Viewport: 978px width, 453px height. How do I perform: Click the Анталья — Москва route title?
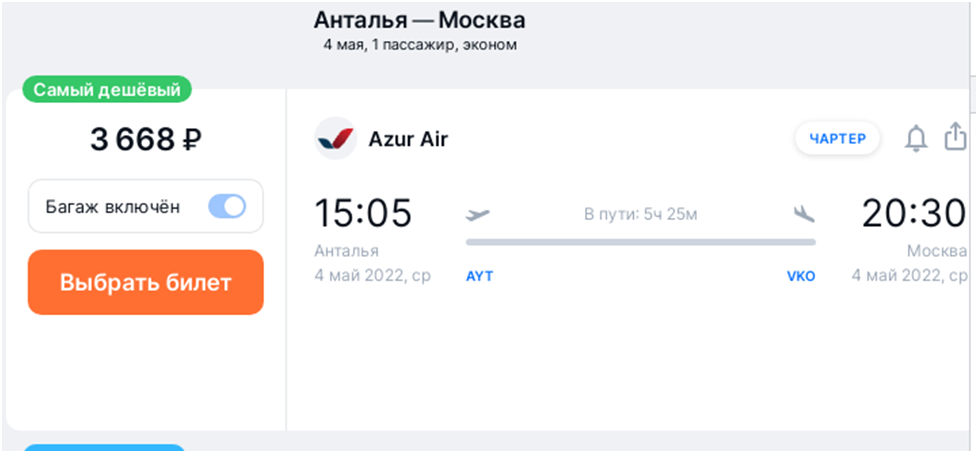(419, 21)
